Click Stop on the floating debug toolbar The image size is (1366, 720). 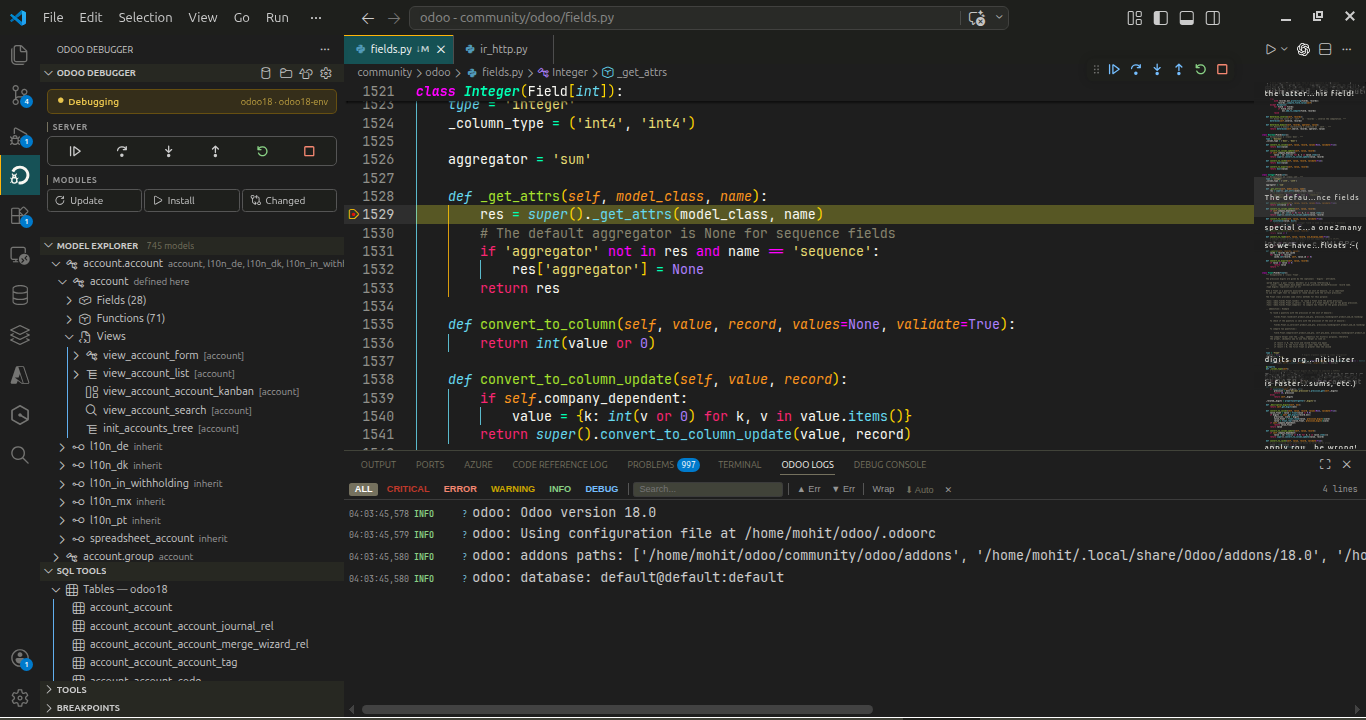[1222, 69]
